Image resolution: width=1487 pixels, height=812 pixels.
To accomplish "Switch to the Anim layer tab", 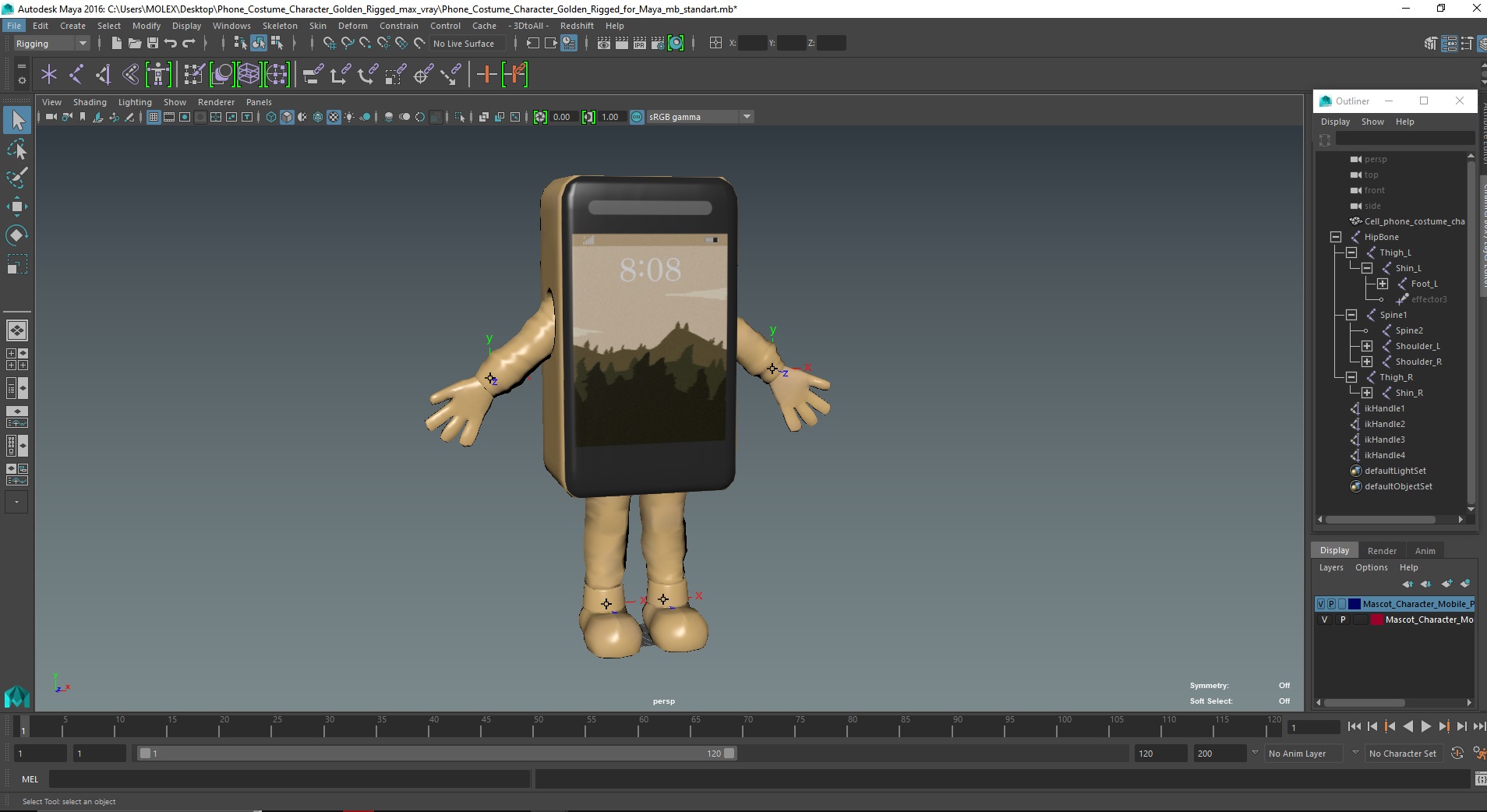I will (x=1425, y=551).
